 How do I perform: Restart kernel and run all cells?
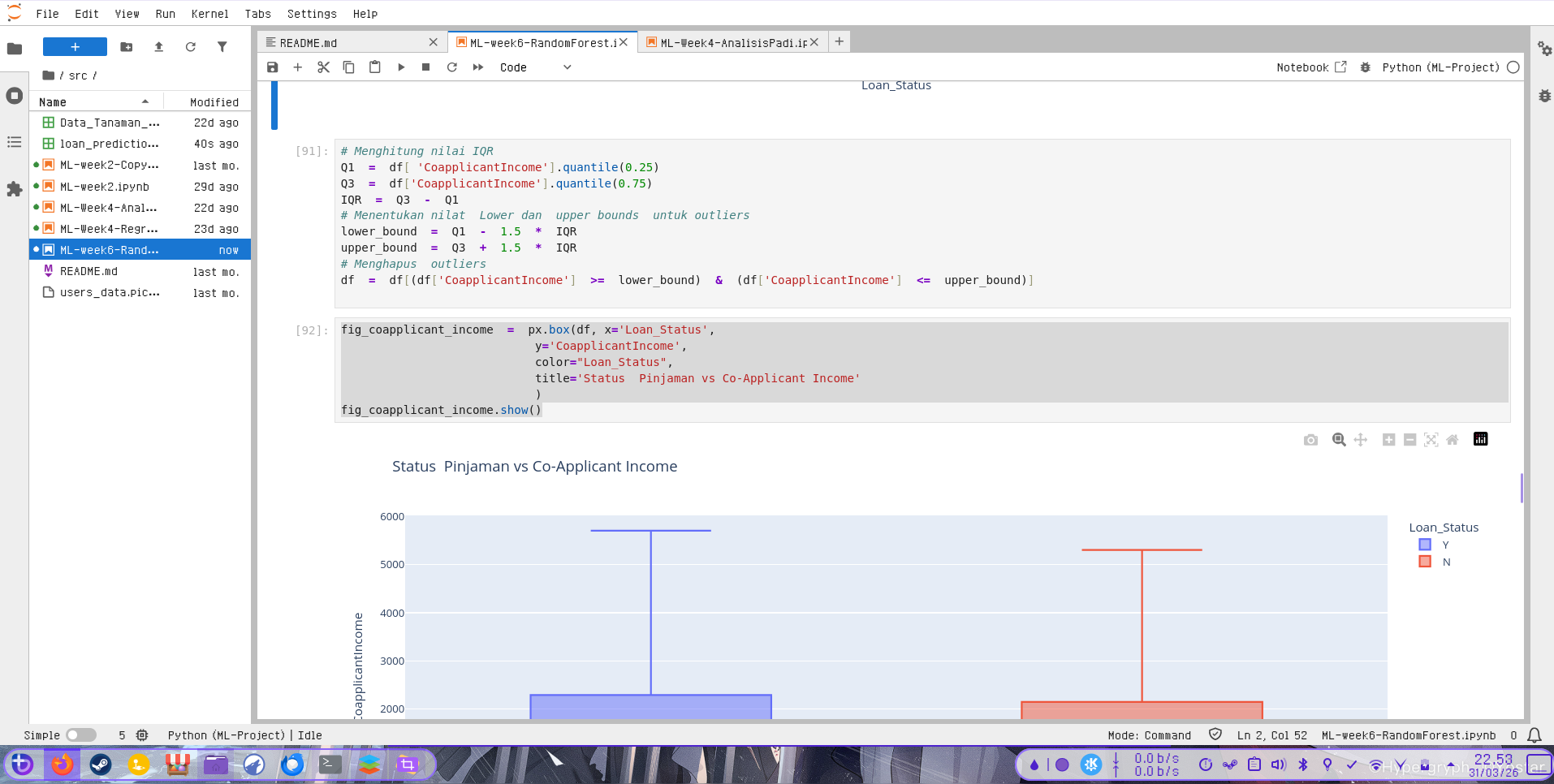pyautogui.click(x=478, y=67)
